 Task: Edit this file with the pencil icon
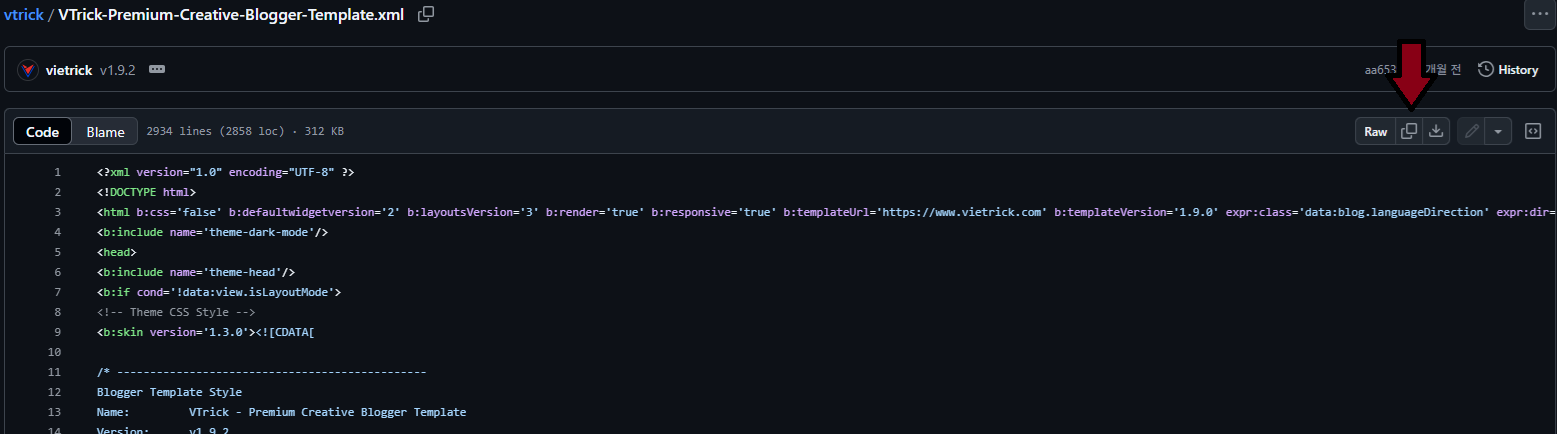[1471, 132]
